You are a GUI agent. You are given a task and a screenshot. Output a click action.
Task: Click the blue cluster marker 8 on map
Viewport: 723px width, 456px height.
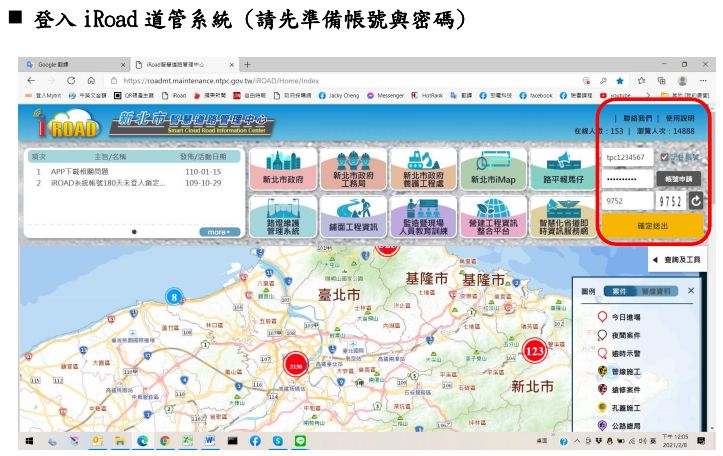pyautogui.click(x=174, y=297)
